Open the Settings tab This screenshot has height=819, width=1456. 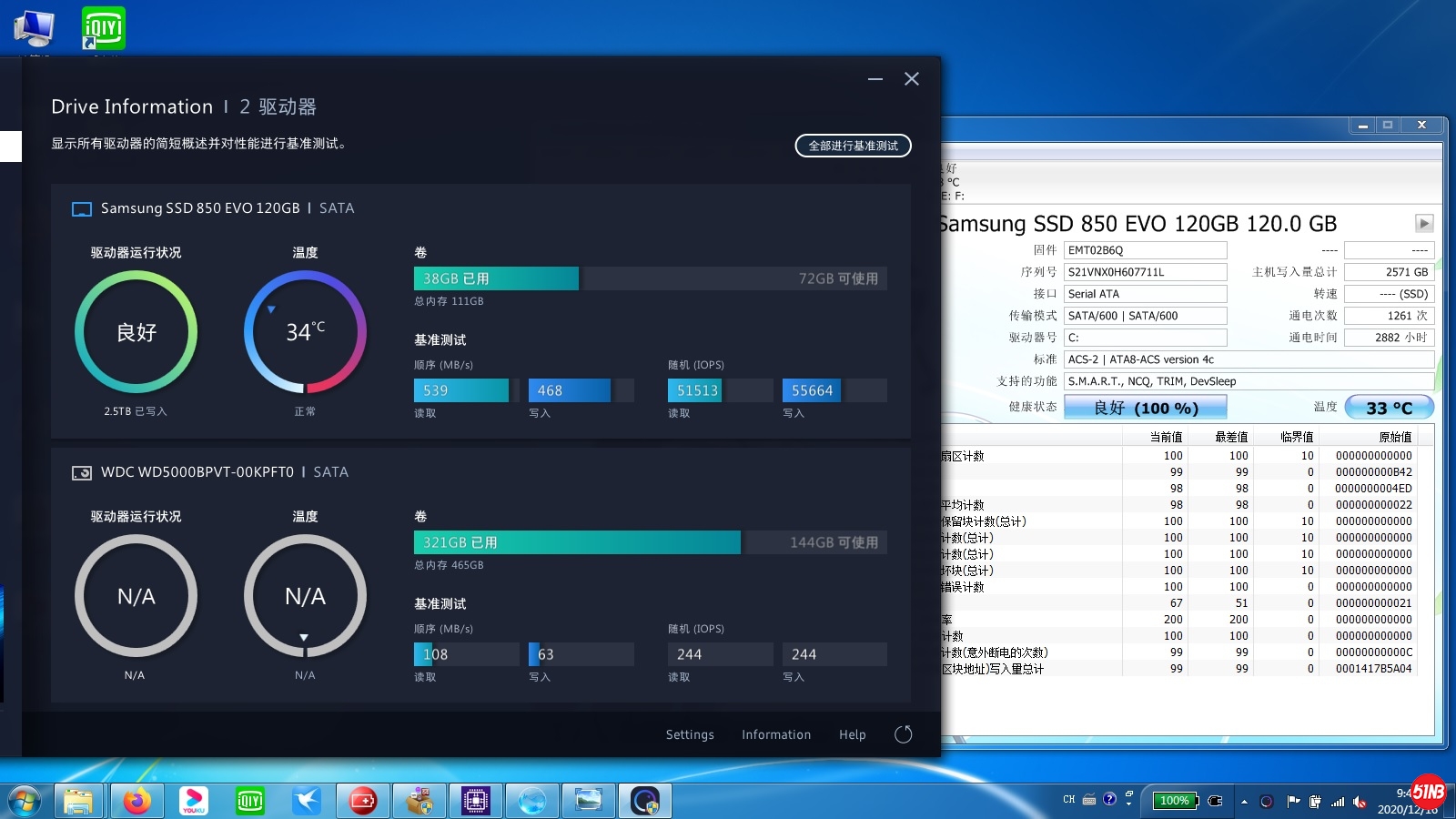pyautogui.click(x=690, y=734)
